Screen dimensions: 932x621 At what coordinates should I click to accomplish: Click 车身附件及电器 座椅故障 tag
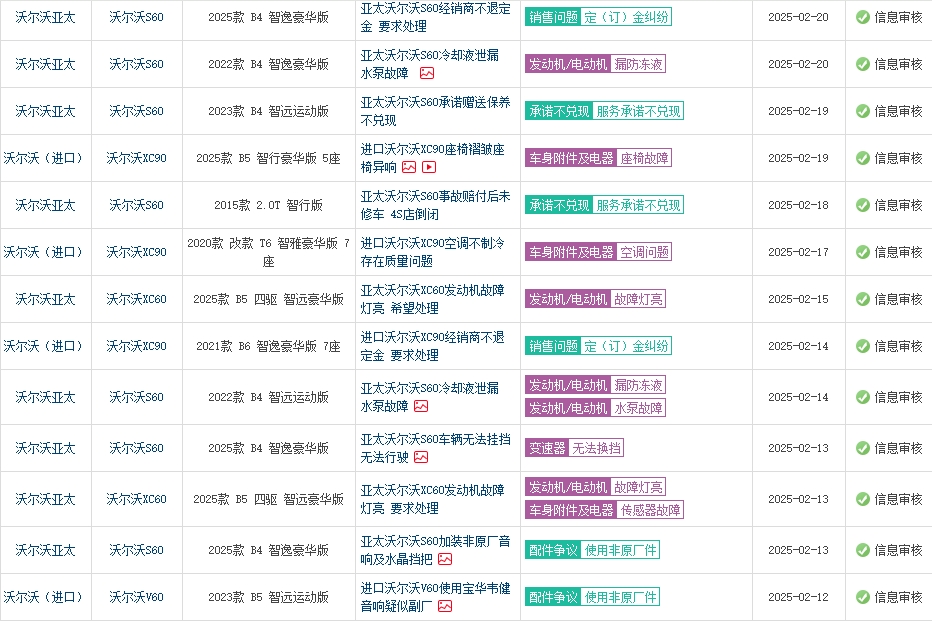pos(598,158)
